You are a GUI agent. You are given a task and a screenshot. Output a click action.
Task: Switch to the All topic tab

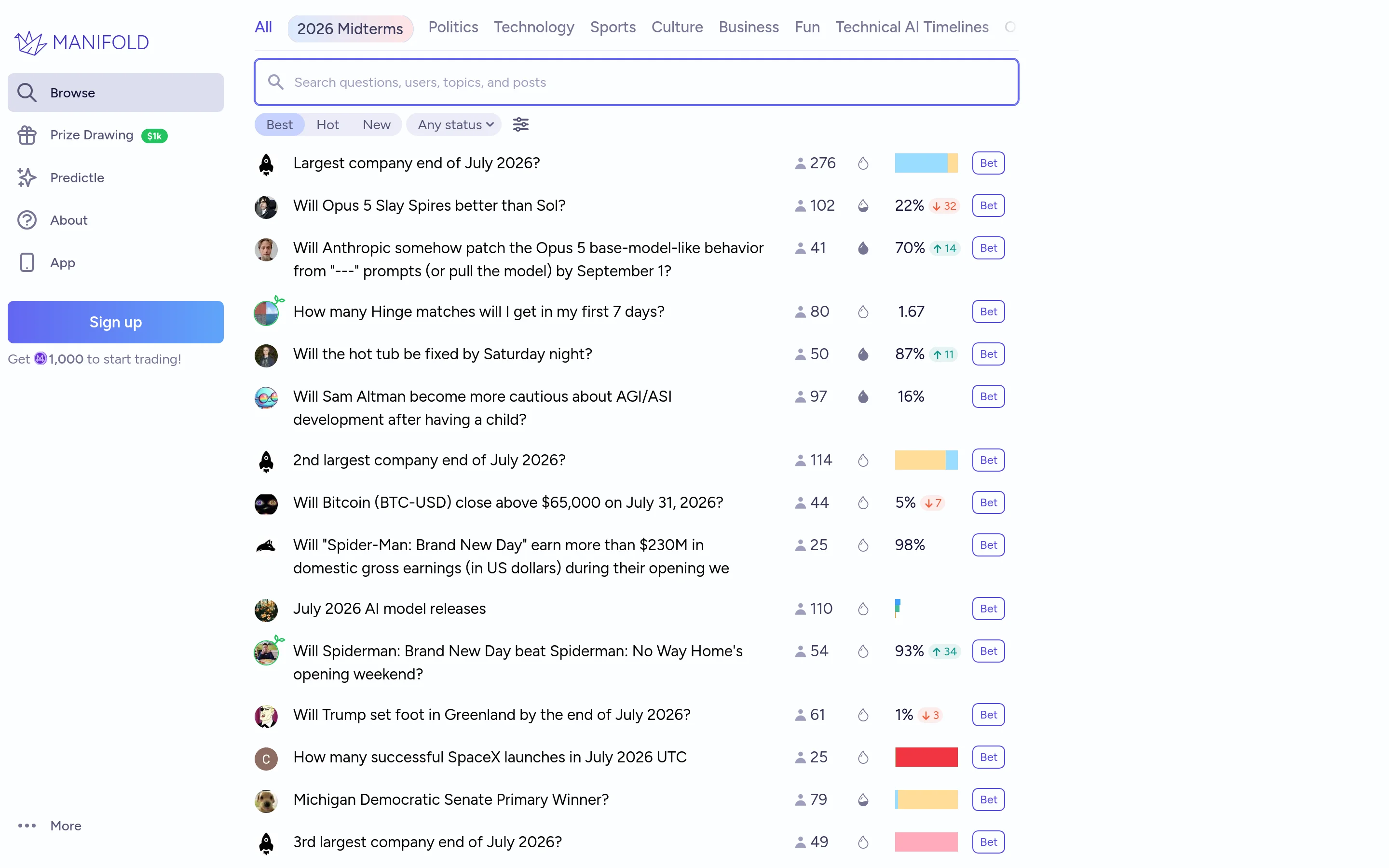tap(263, 27)
